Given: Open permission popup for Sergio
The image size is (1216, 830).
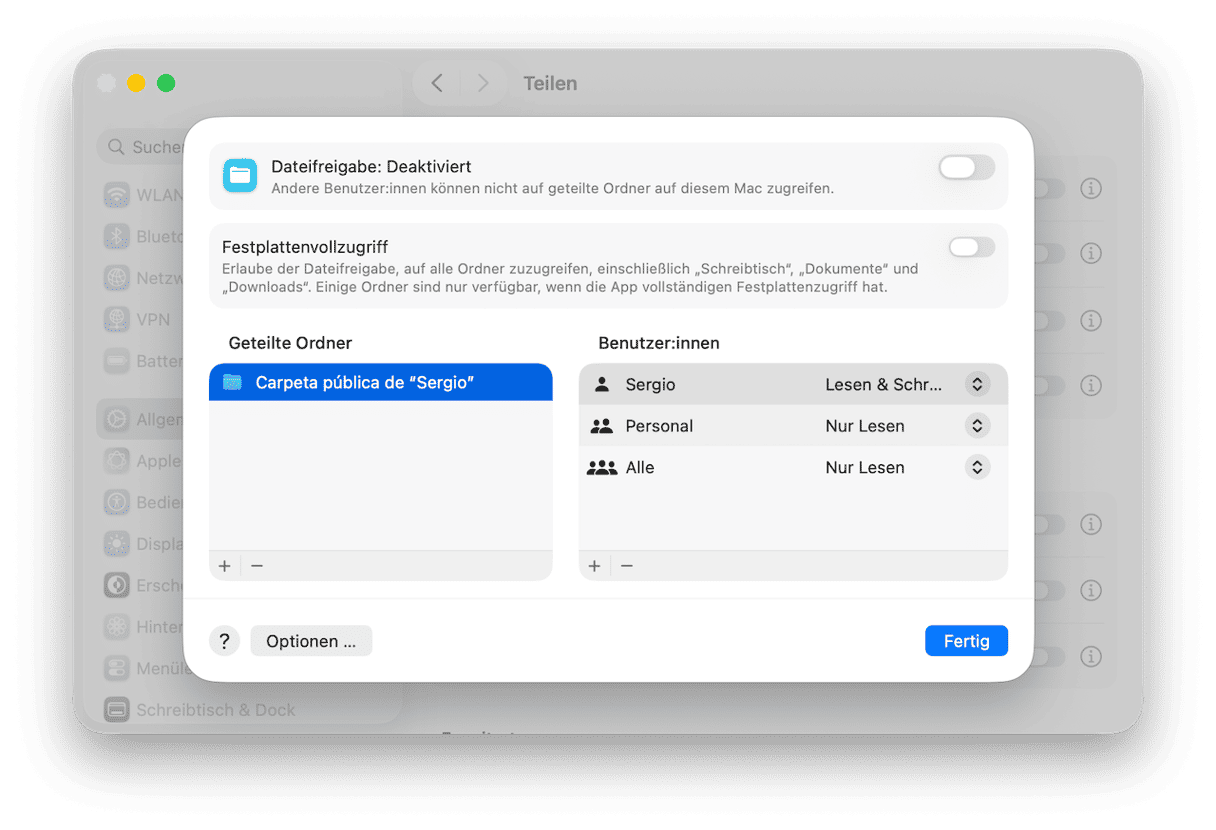Looking at the screenshot, I should 977,384.
